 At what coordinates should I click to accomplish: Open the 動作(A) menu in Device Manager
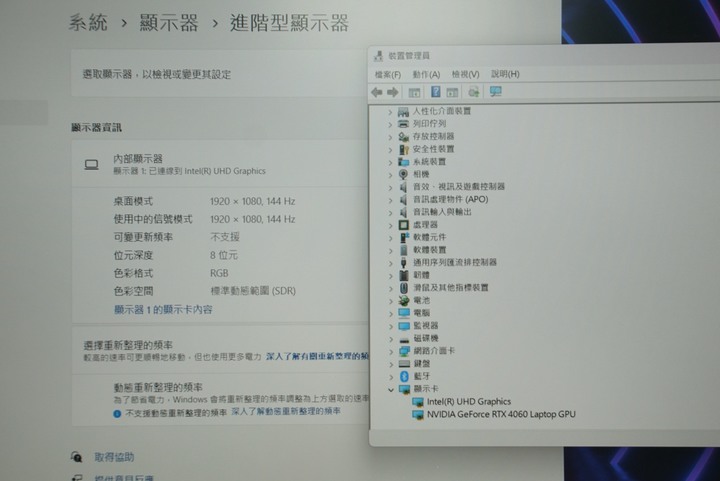[x=426, y=74]
